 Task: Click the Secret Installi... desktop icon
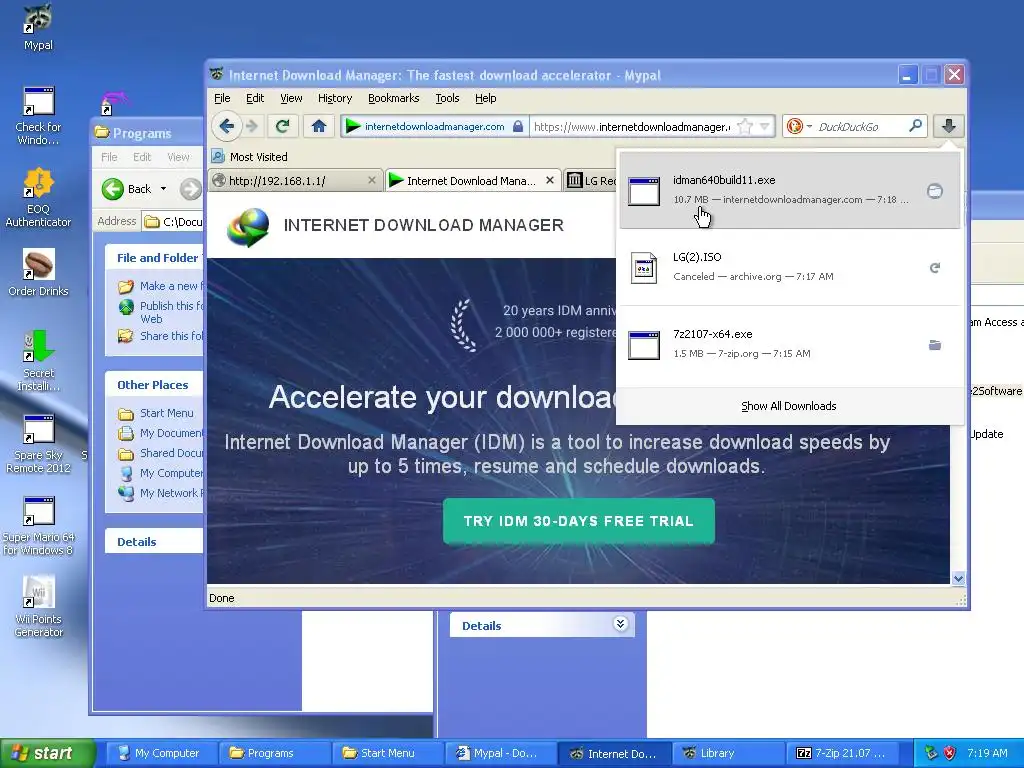[38, 360]
